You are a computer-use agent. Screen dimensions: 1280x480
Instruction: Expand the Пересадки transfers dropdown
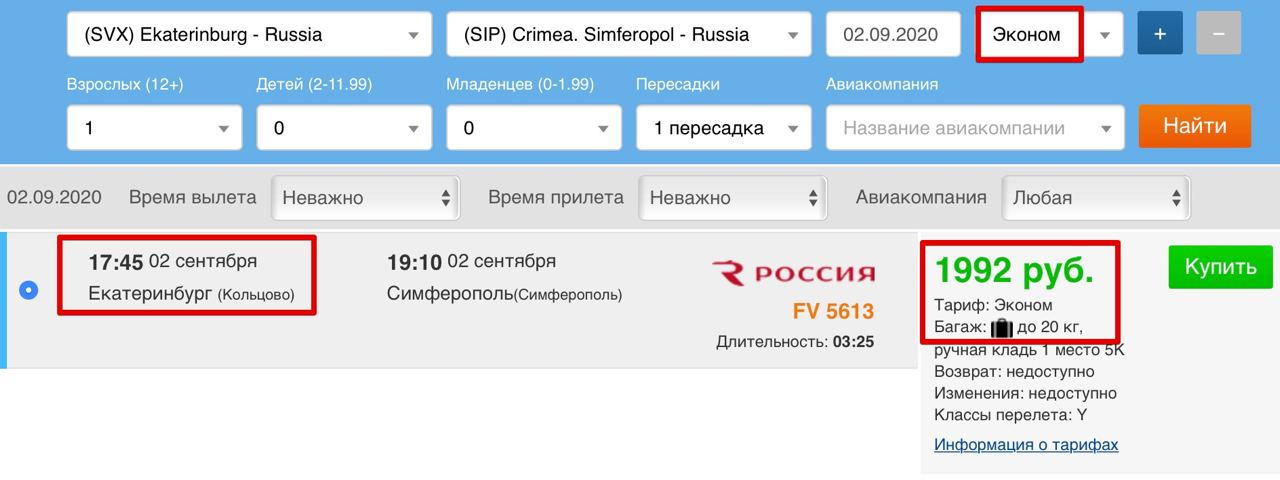pos(723,128)
